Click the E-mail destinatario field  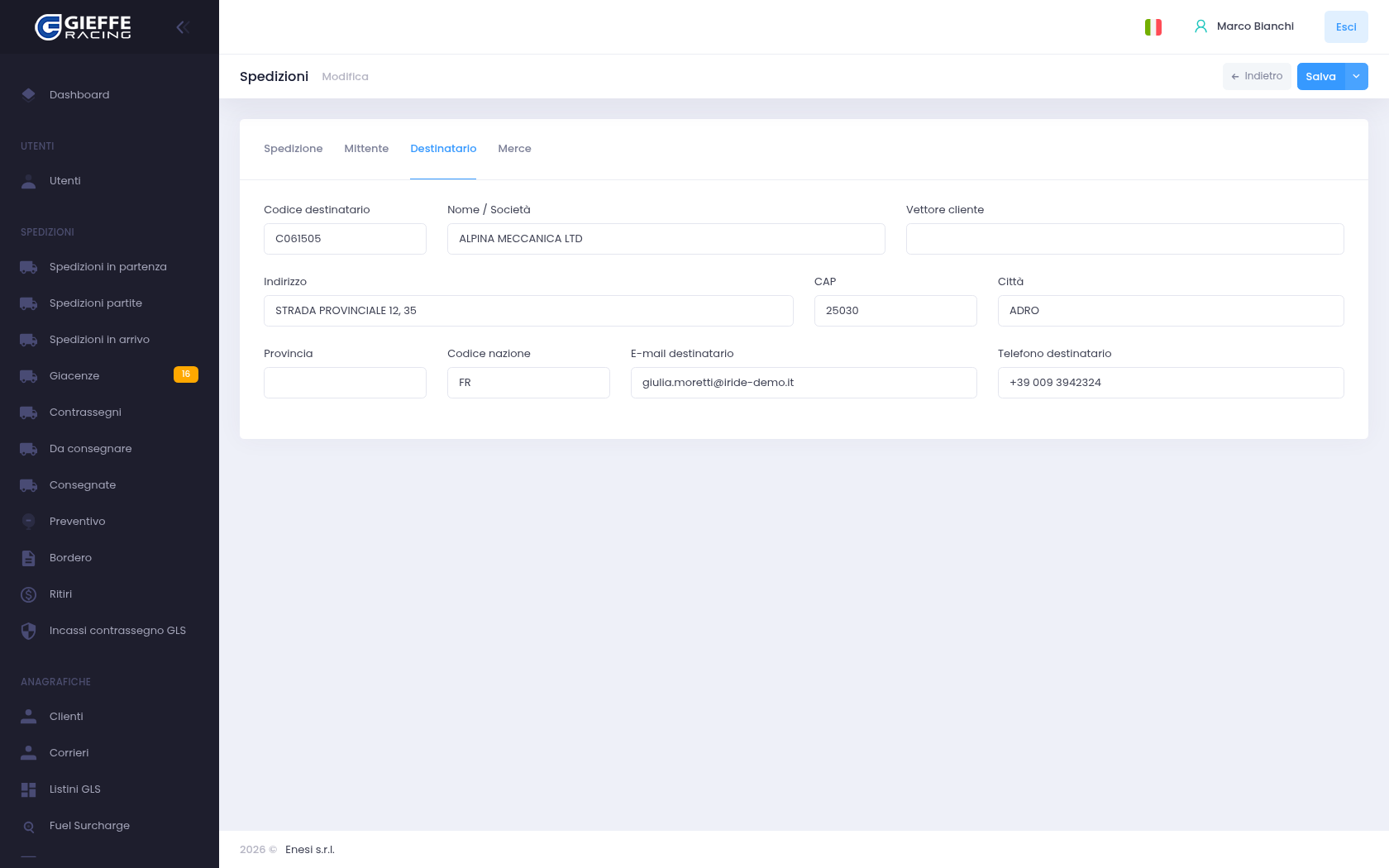[x=804, y=383]
